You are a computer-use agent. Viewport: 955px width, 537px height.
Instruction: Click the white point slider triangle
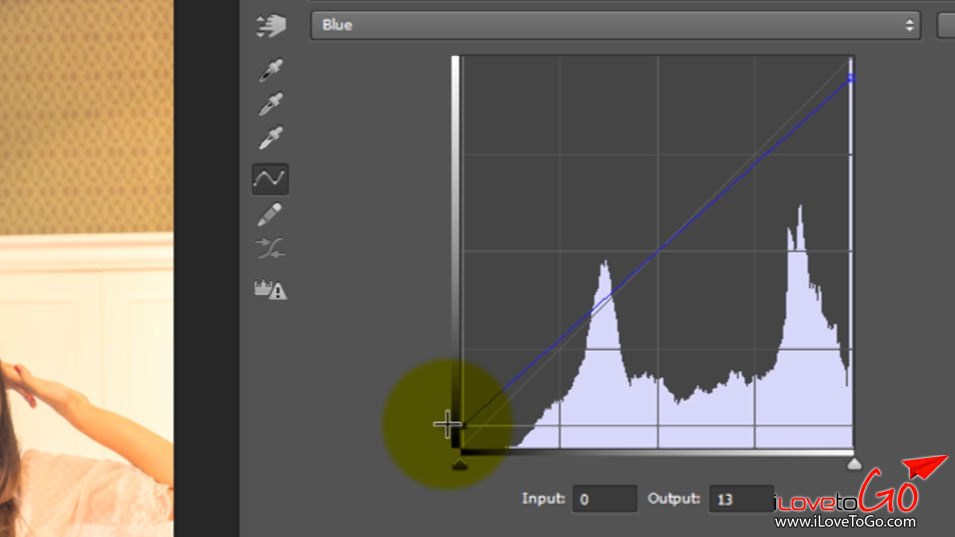pyautogui.click(x=853, y=464)
